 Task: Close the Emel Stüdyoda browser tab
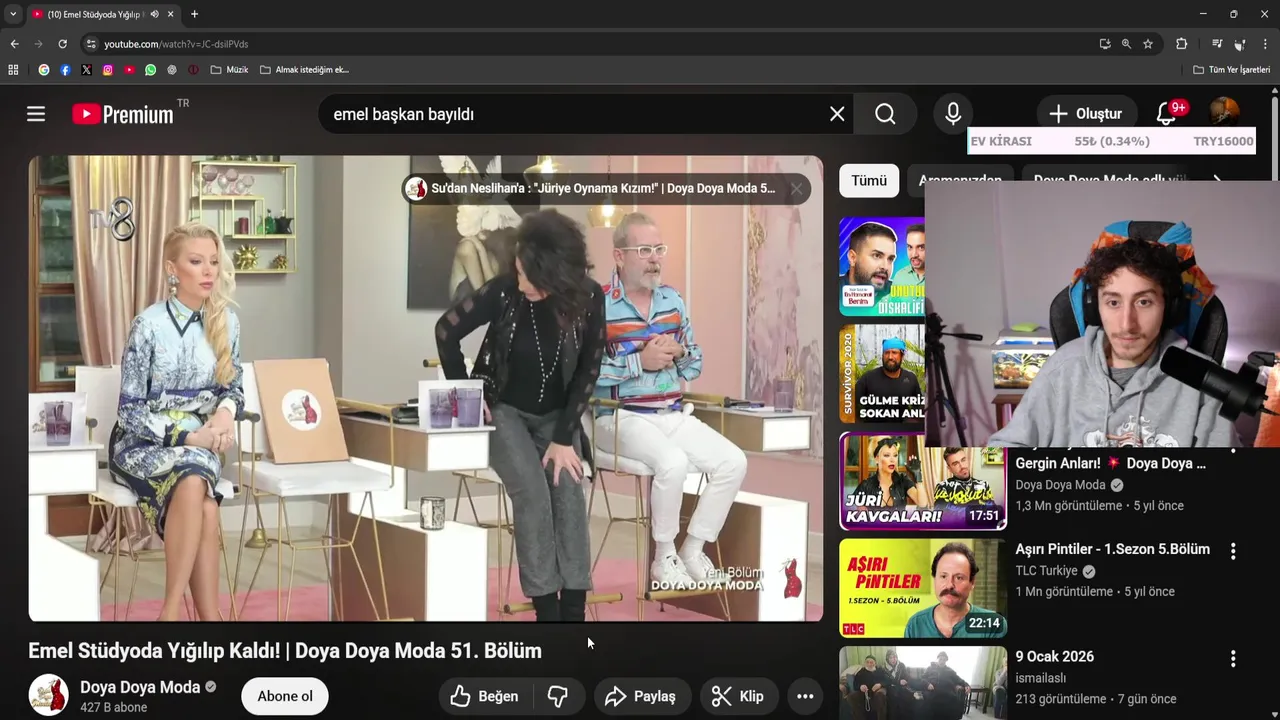171,14
